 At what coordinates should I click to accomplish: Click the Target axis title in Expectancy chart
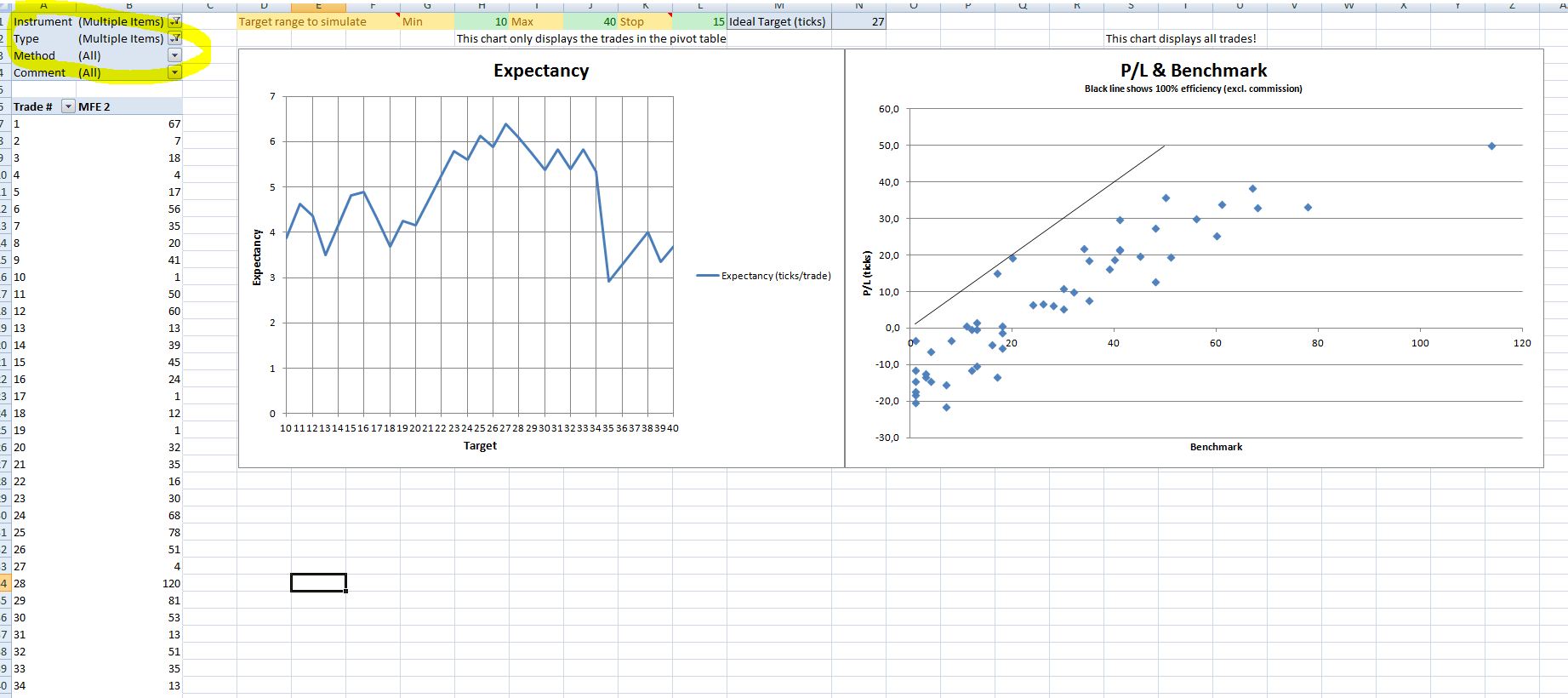coord(480,445)
